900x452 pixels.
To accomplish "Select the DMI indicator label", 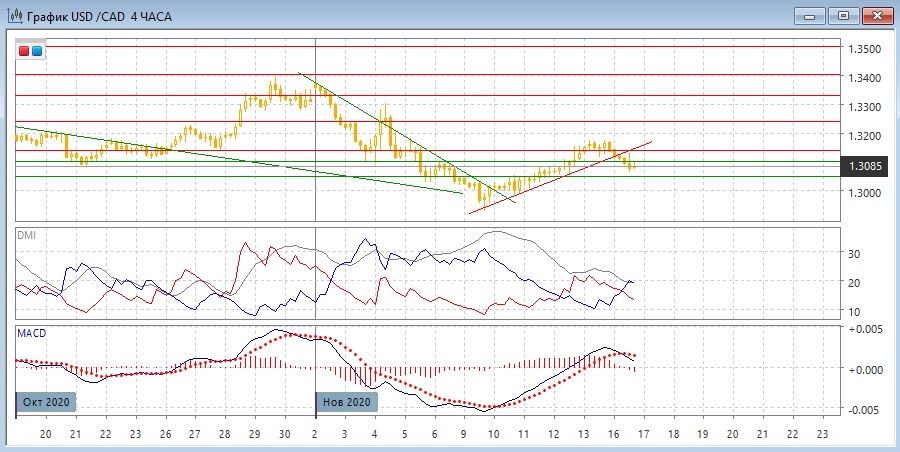I will click(25, 234).
